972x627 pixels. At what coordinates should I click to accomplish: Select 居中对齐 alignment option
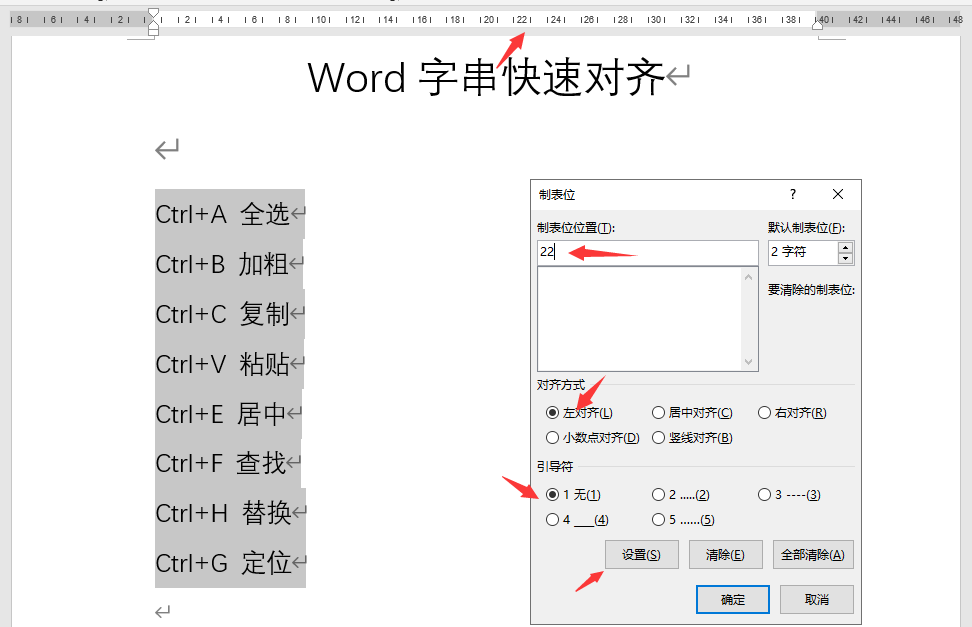click(x=692, y=412)
